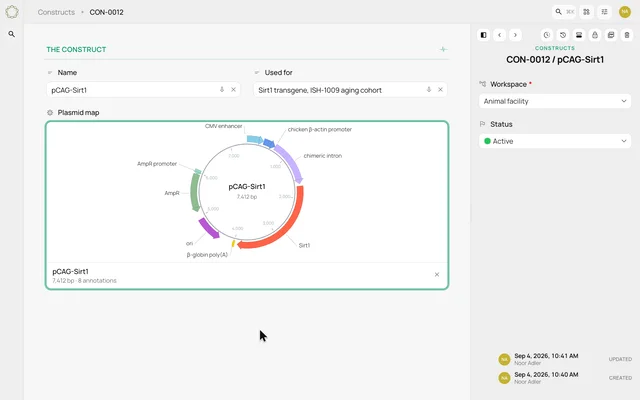Open the search icon in the left sidebar
Screen dimensions: 640x400
12,34
